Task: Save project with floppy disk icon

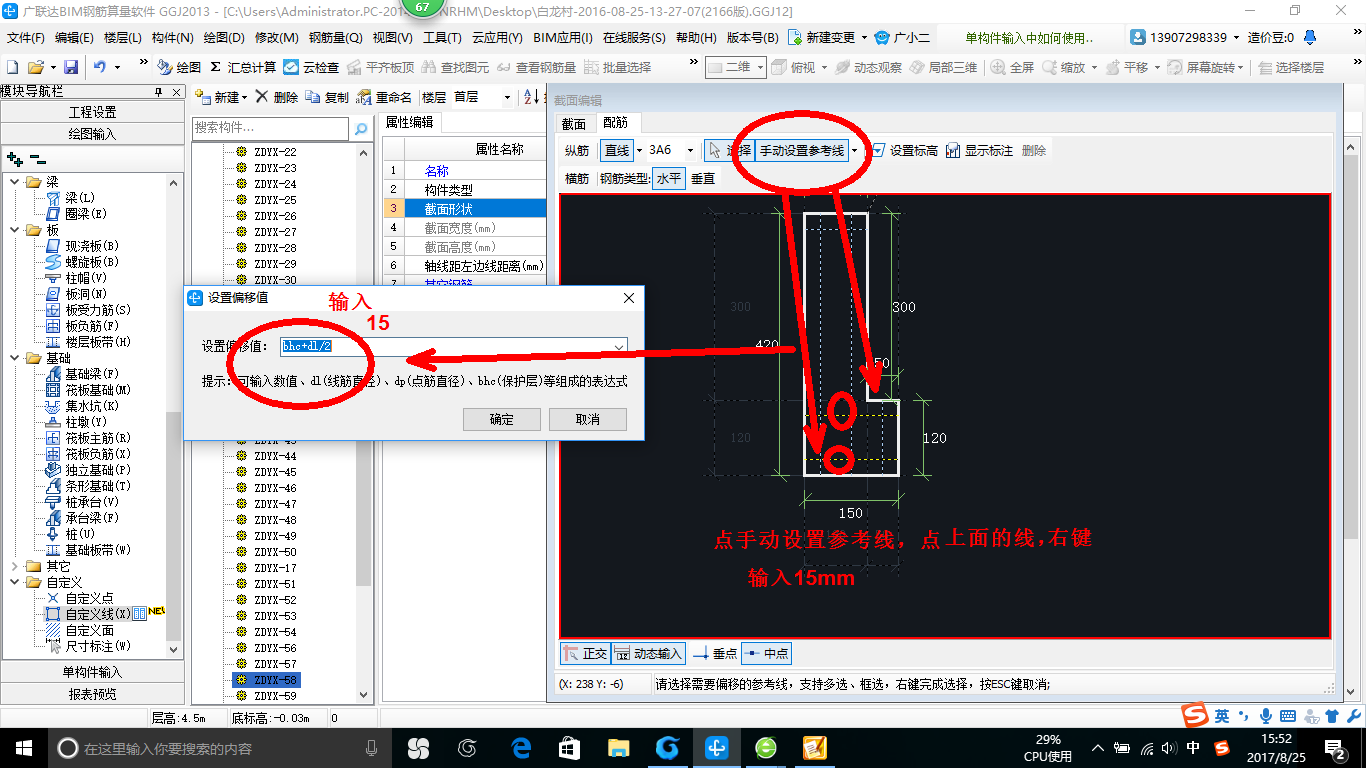Action: pos(71,67)
